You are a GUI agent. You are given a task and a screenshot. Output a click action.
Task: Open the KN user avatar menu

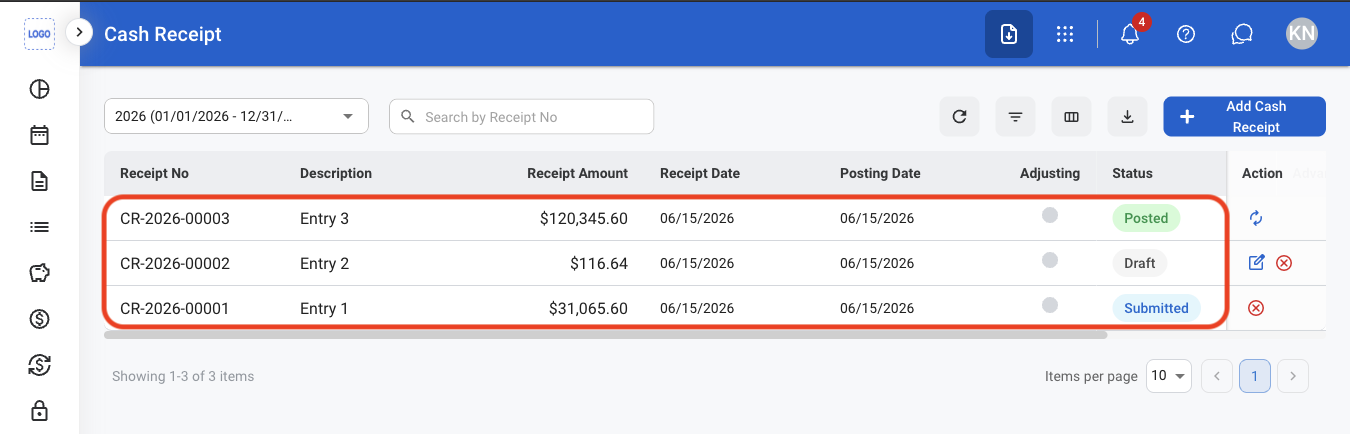(x=1301, y=34)
